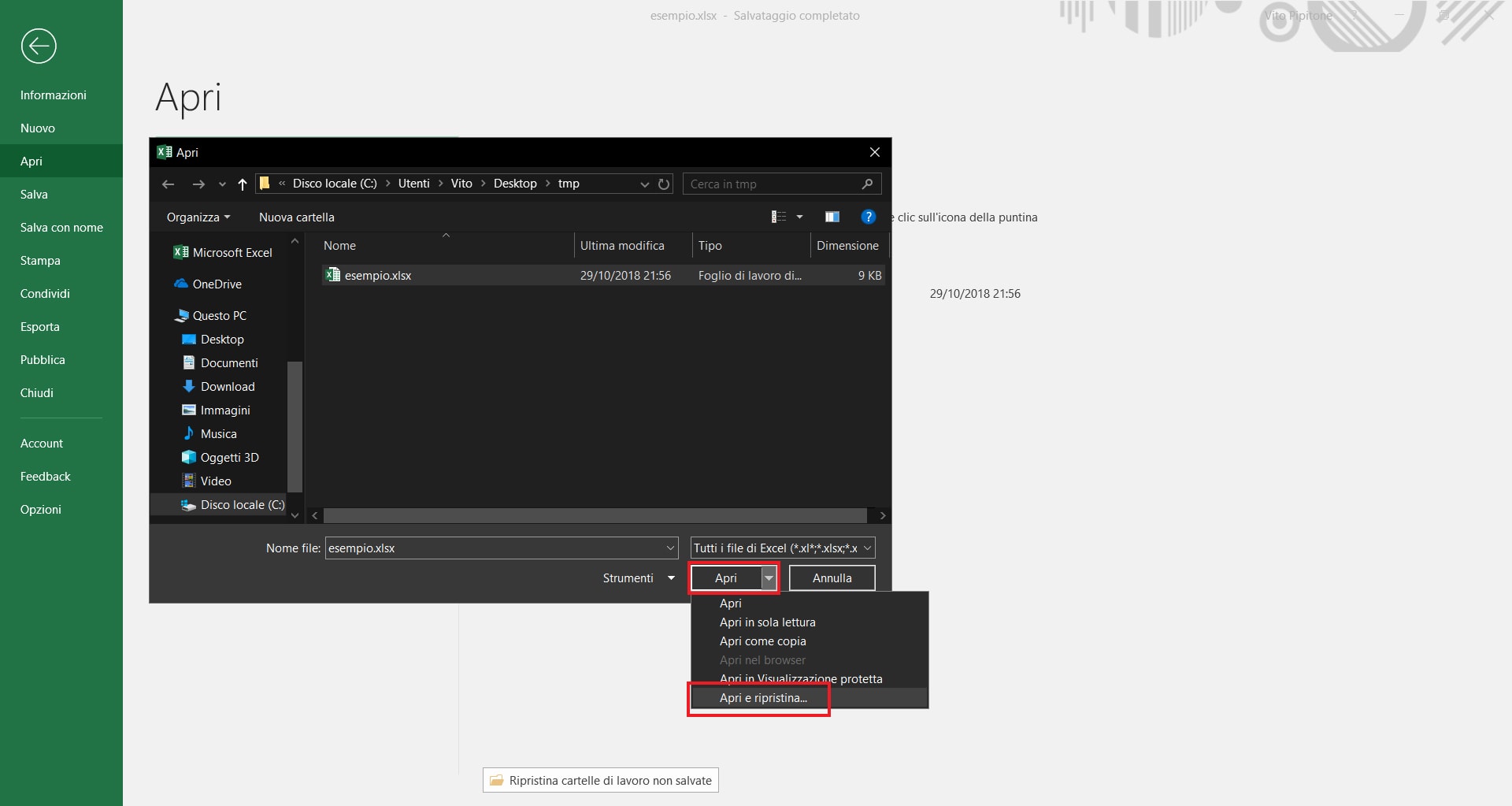Click the search magnifier icon

pyautogui.click(x=867, y=184)
